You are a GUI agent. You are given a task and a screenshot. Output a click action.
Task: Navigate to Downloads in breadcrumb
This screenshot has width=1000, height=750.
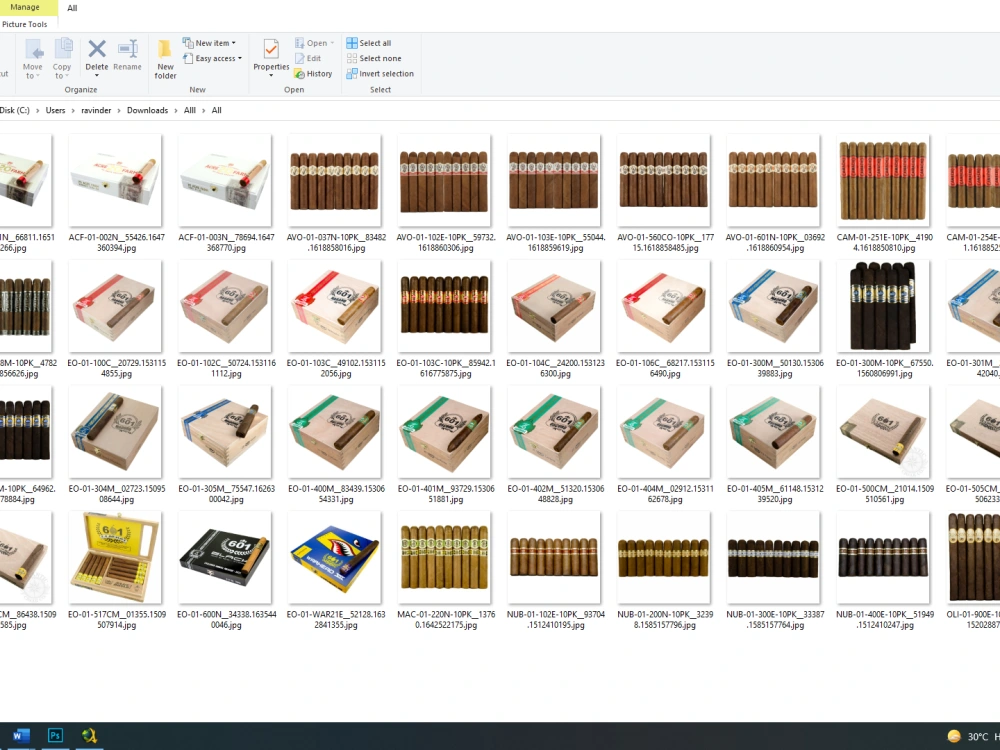[x=147, y=110]
